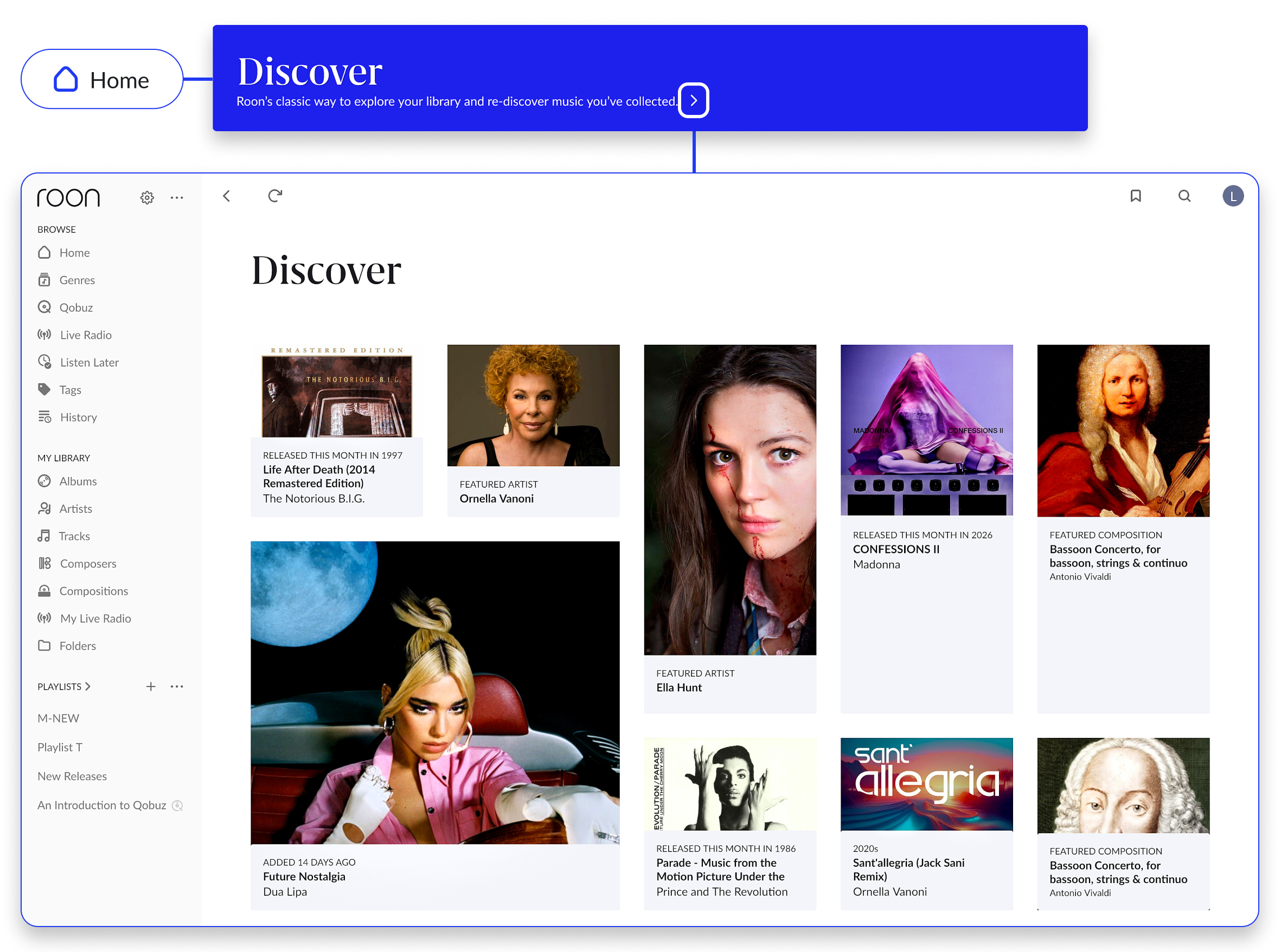The height and width of the screenshot is (952, 1281).
Task: Click CONFESSIONS II album title
Action: click(x=896, y=549)
